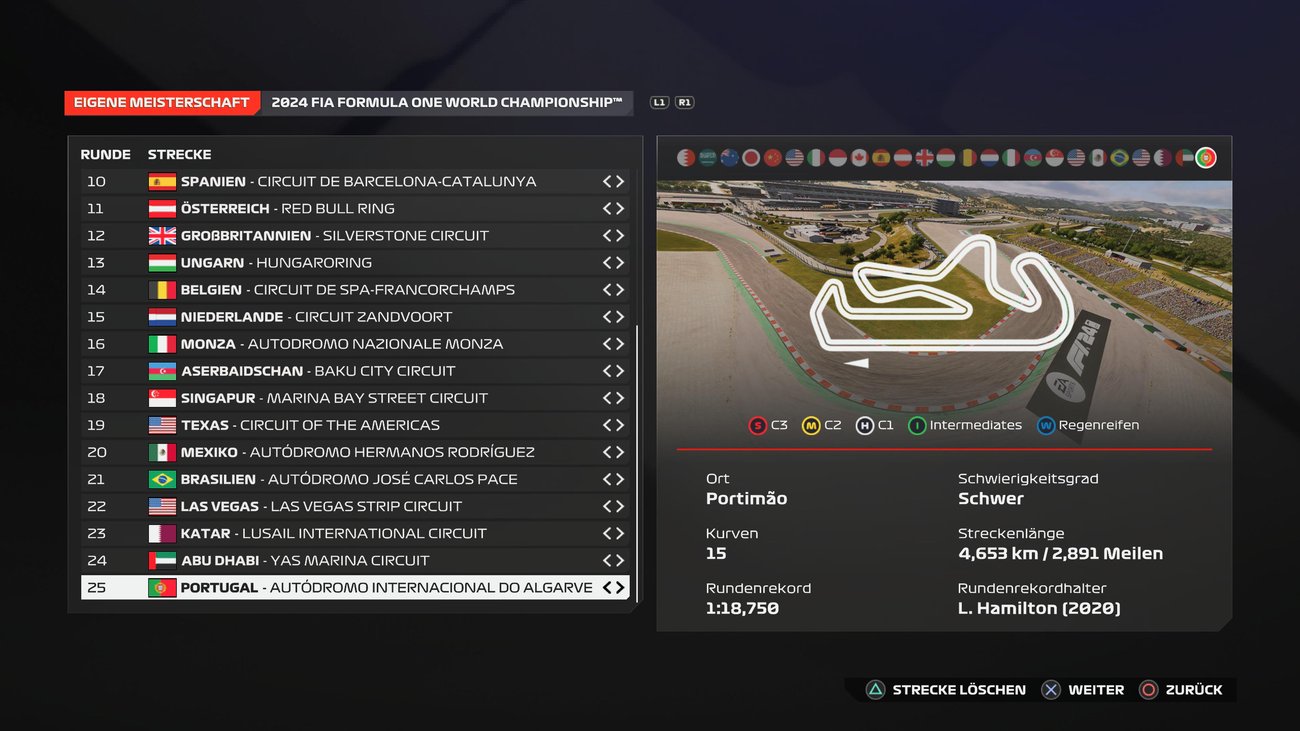Click Weiter to continue
Image resolution: width=1300 pixels, height=731 pixels.
[x=1083, y=690]
